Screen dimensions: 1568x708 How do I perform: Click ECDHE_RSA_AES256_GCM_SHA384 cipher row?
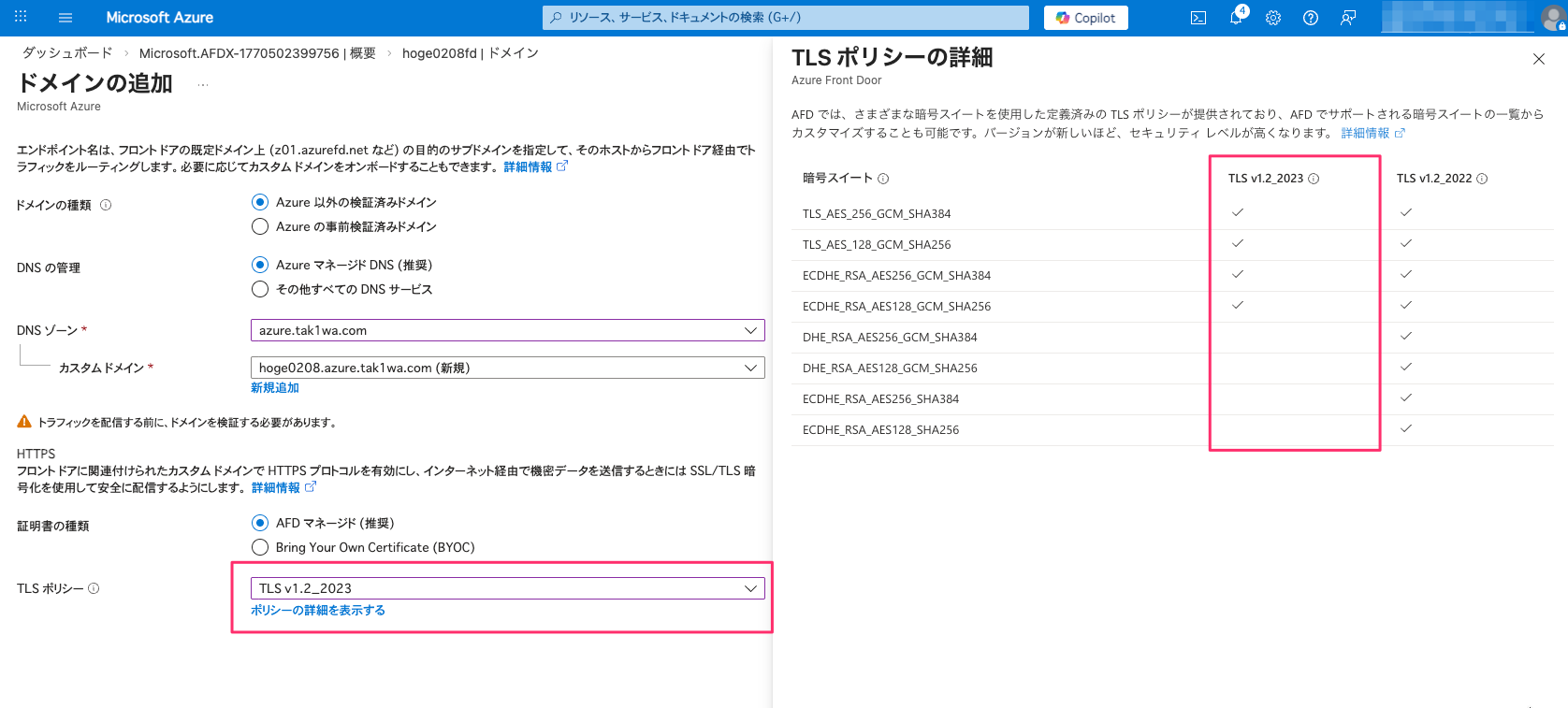coord(1172,276)
